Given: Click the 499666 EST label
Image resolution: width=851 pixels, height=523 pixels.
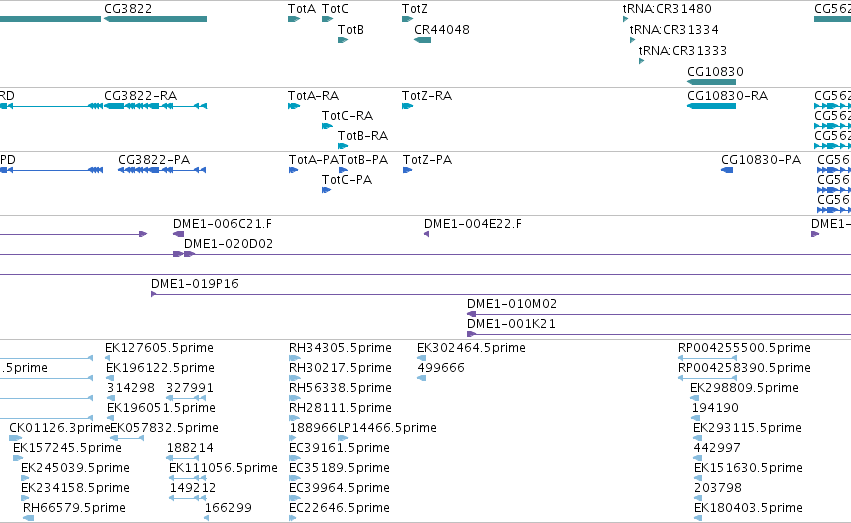Looking at the screenshot, I should click(x=441, y=368).
